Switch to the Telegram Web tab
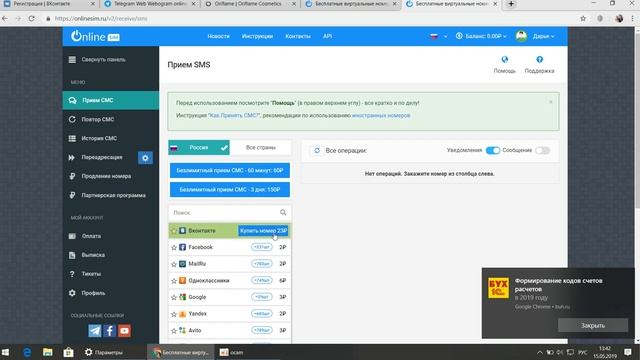Viewport: 640px width, 360px height. pyautogui.click(x=150, y=4)
